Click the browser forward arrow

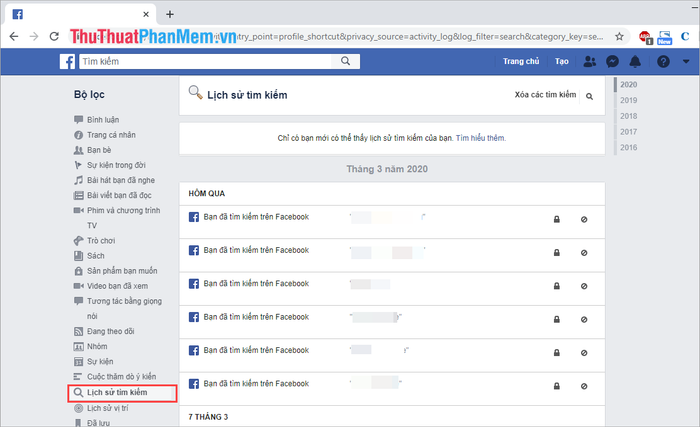34,37
